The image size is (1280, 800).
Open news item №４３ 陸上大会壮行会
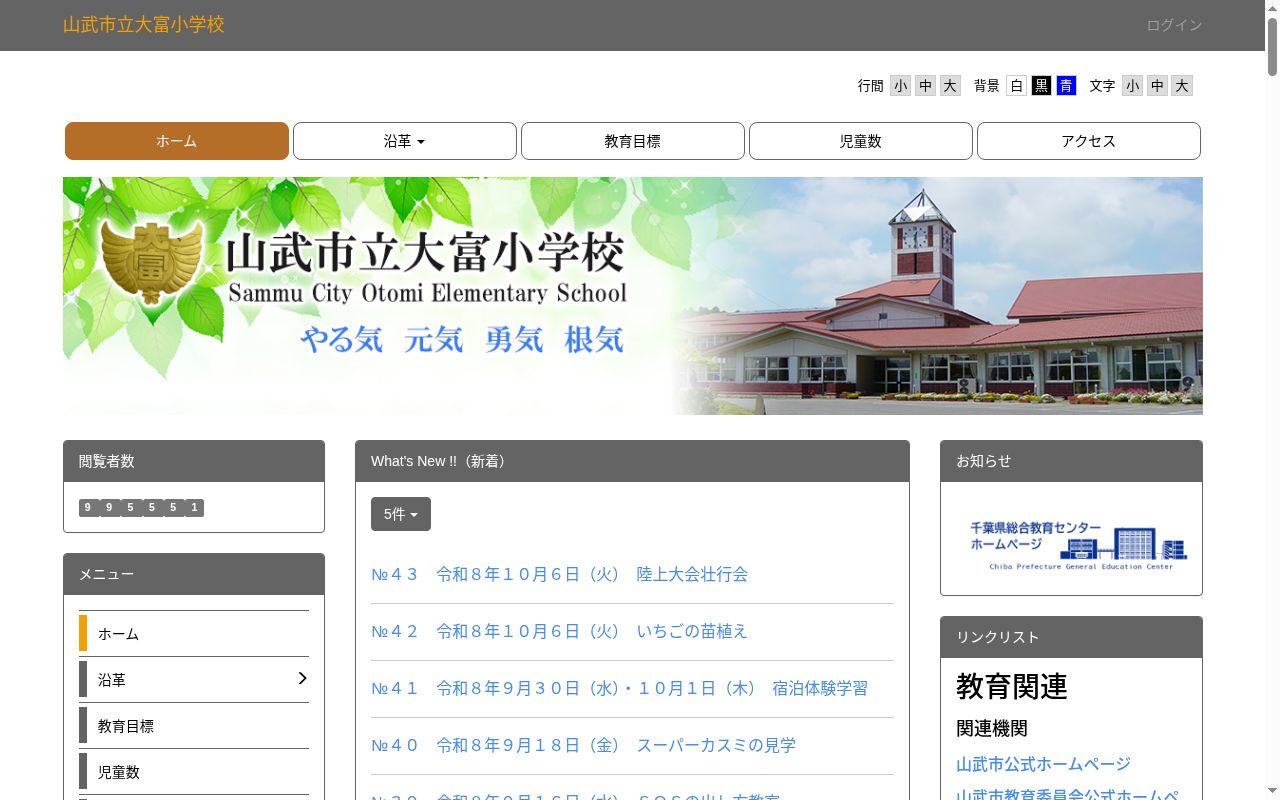560,575
